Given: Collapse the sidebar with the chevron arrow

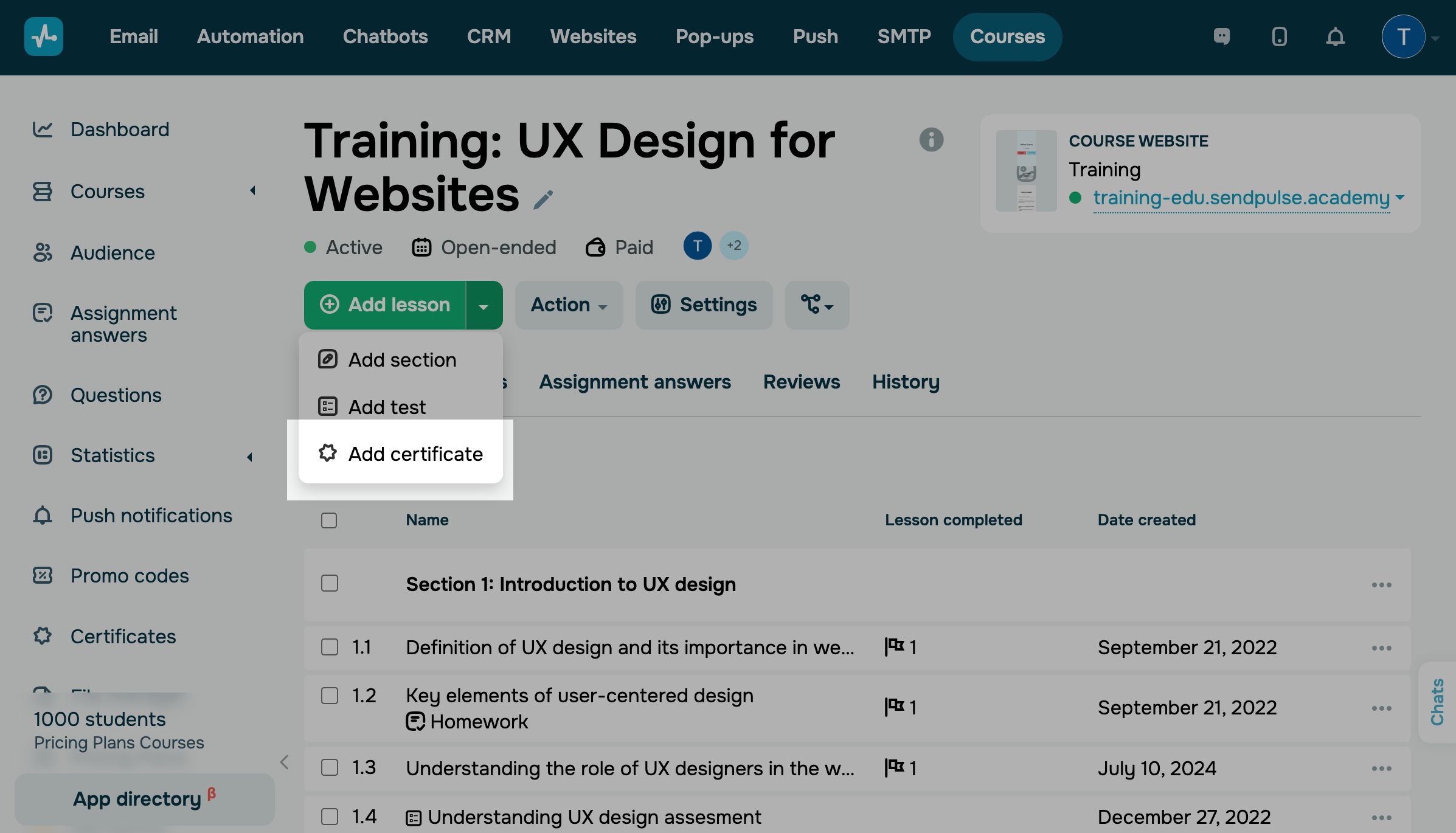Looking at the screenshot, I should point(284,762).
